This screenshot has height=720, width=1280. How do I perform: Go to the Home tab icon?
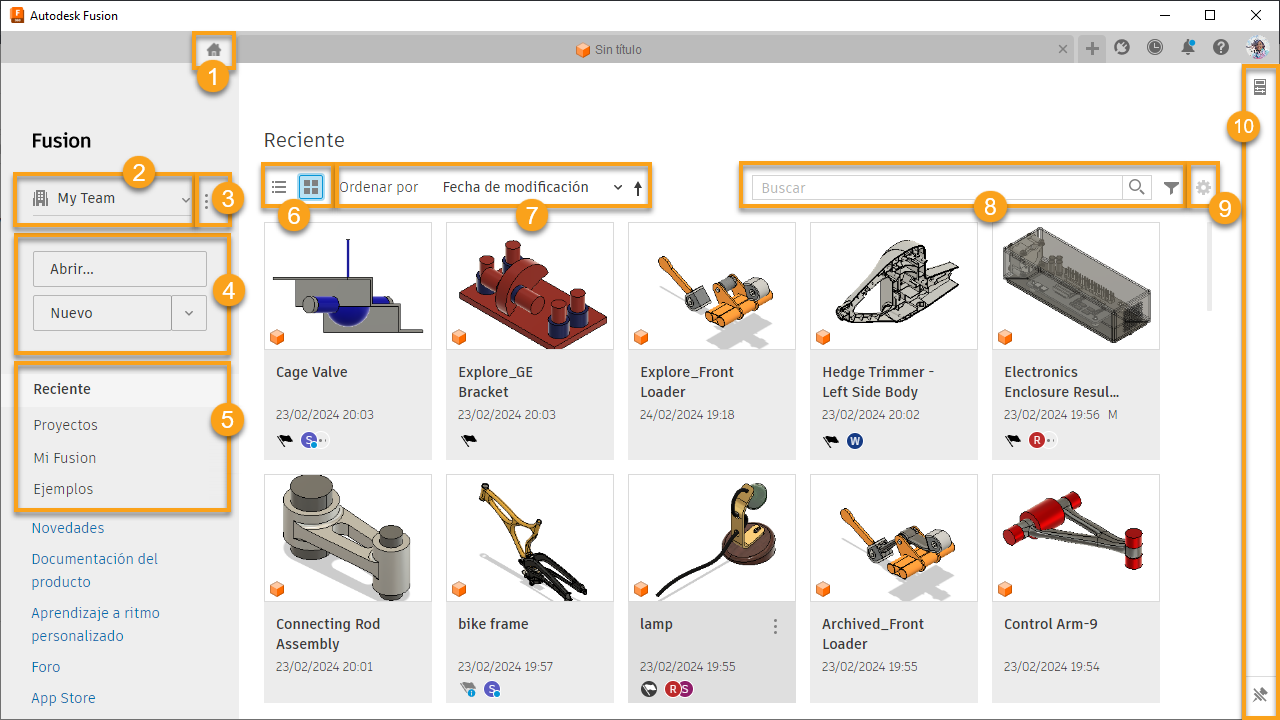[x=214, y=49]
